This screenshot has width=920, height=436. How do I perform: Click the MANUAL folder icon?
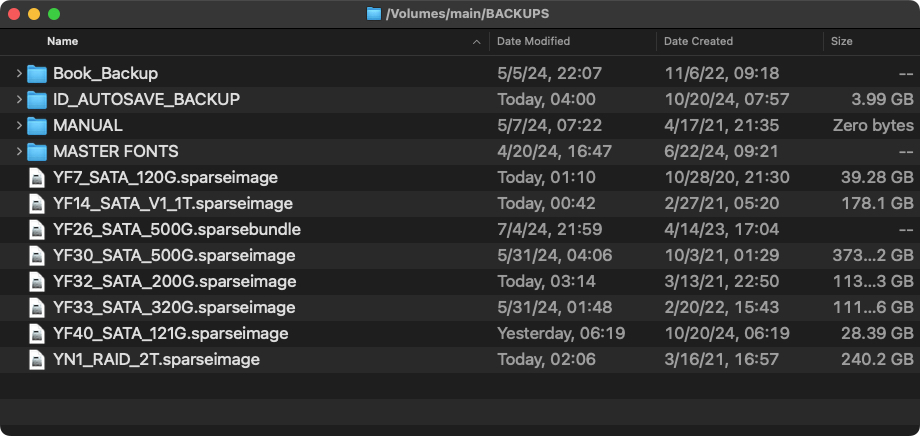[x=37, y=125]
